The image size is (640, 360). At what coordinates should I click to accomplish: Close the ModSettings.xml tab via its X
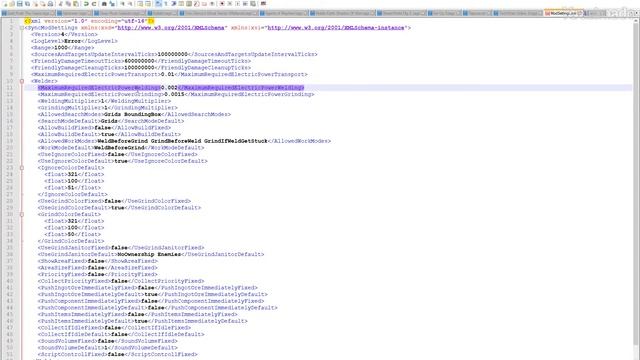pyautogui.click(x=580, y=13)
